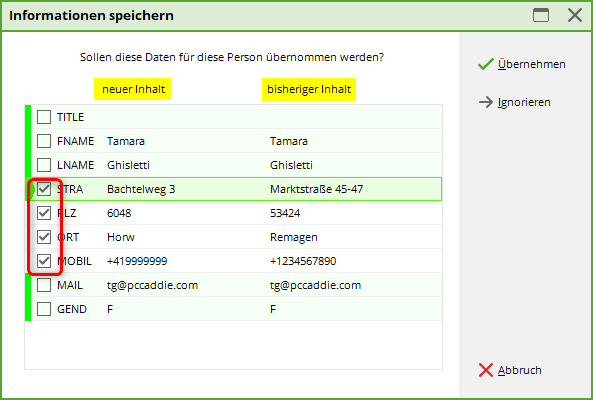Click the red X Abbruch icon

tap(486, 370)
